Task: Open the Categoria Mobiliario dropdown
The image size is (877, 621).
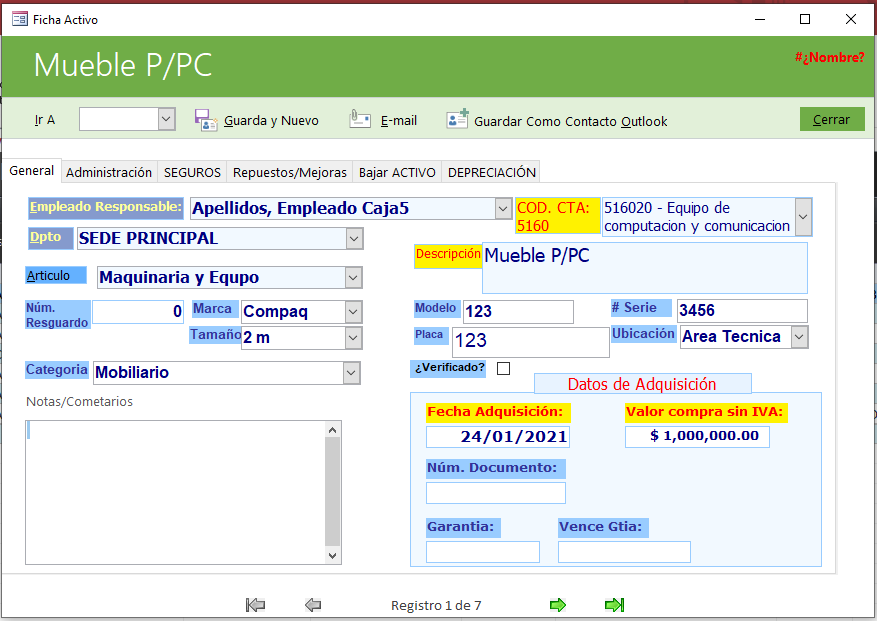Action: 351,373
